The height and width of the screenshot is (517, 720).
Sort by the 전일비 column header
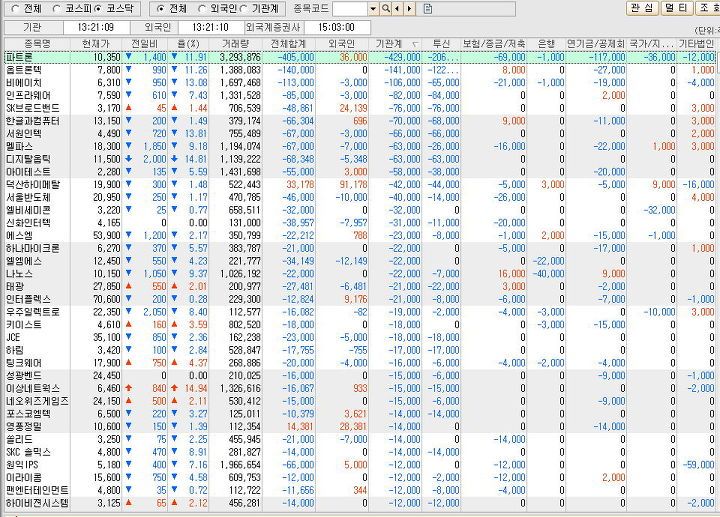[145, 44]
